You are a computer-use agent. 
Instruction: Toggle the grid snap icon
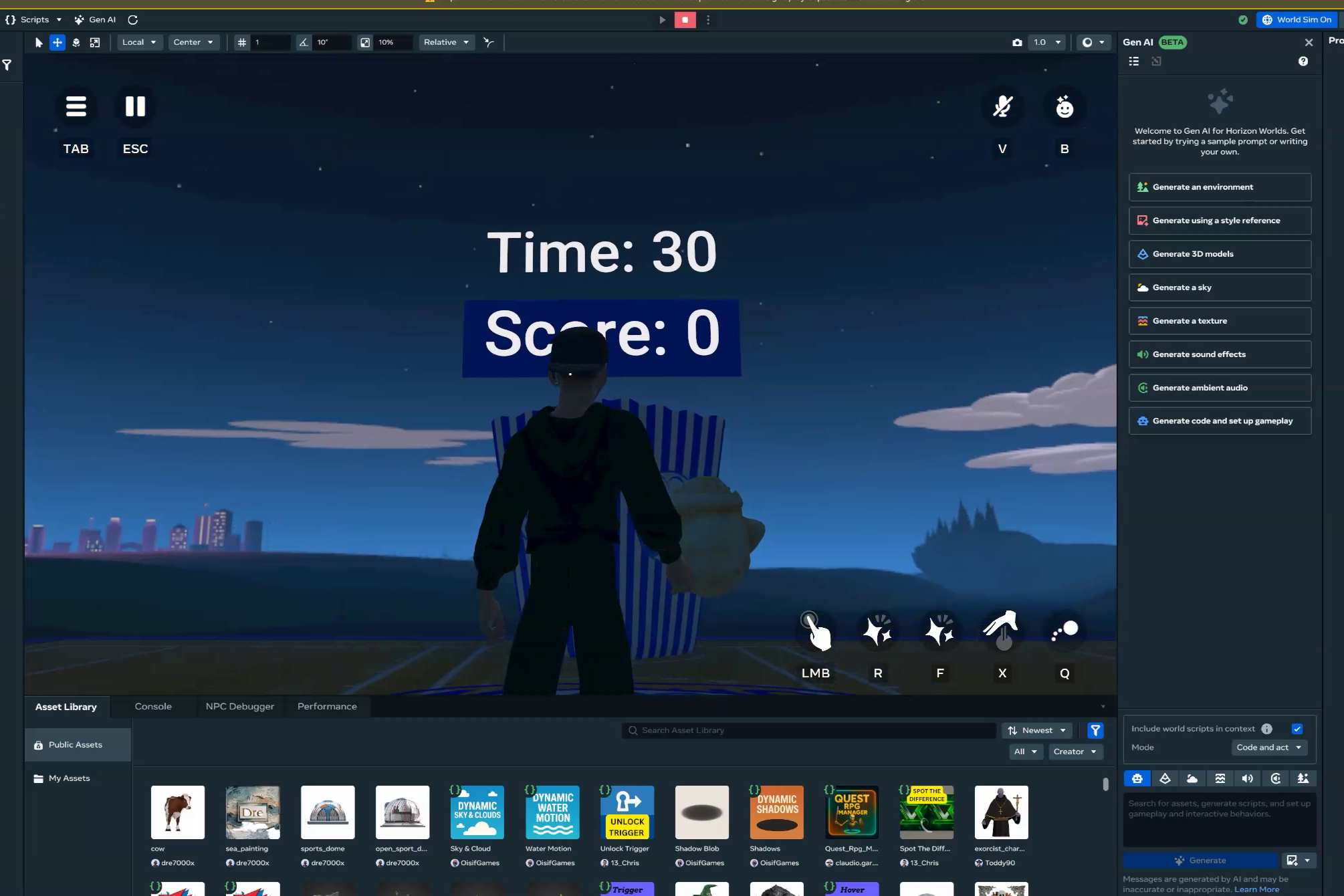pyautogui.click(x=242, y=42)
